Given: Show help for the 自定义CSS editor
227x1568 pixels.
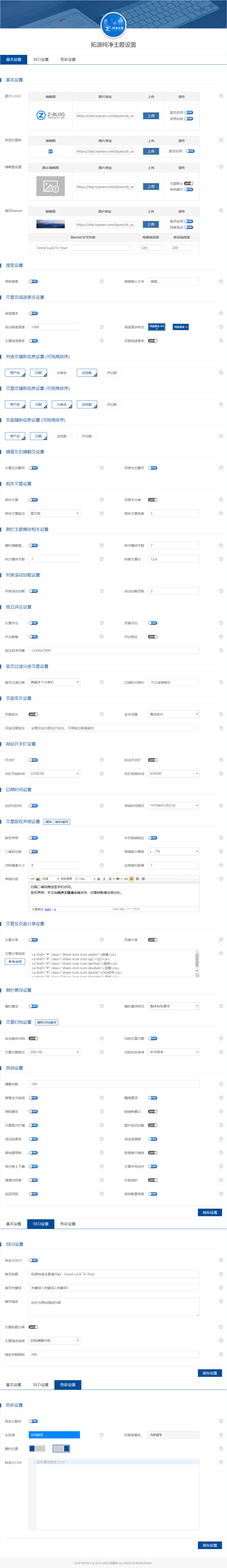Looking at the screenshot, I should (x=221, y=1462).
